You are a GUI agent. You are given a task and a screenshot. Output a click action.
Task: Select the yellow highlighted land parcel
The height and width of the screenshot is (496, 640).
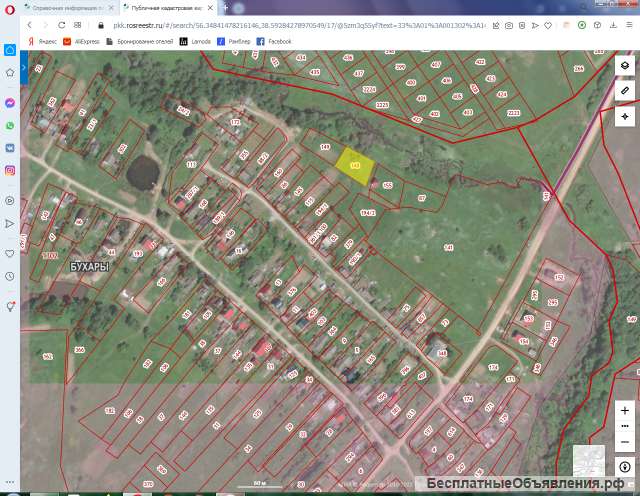(x=355, y=164)
